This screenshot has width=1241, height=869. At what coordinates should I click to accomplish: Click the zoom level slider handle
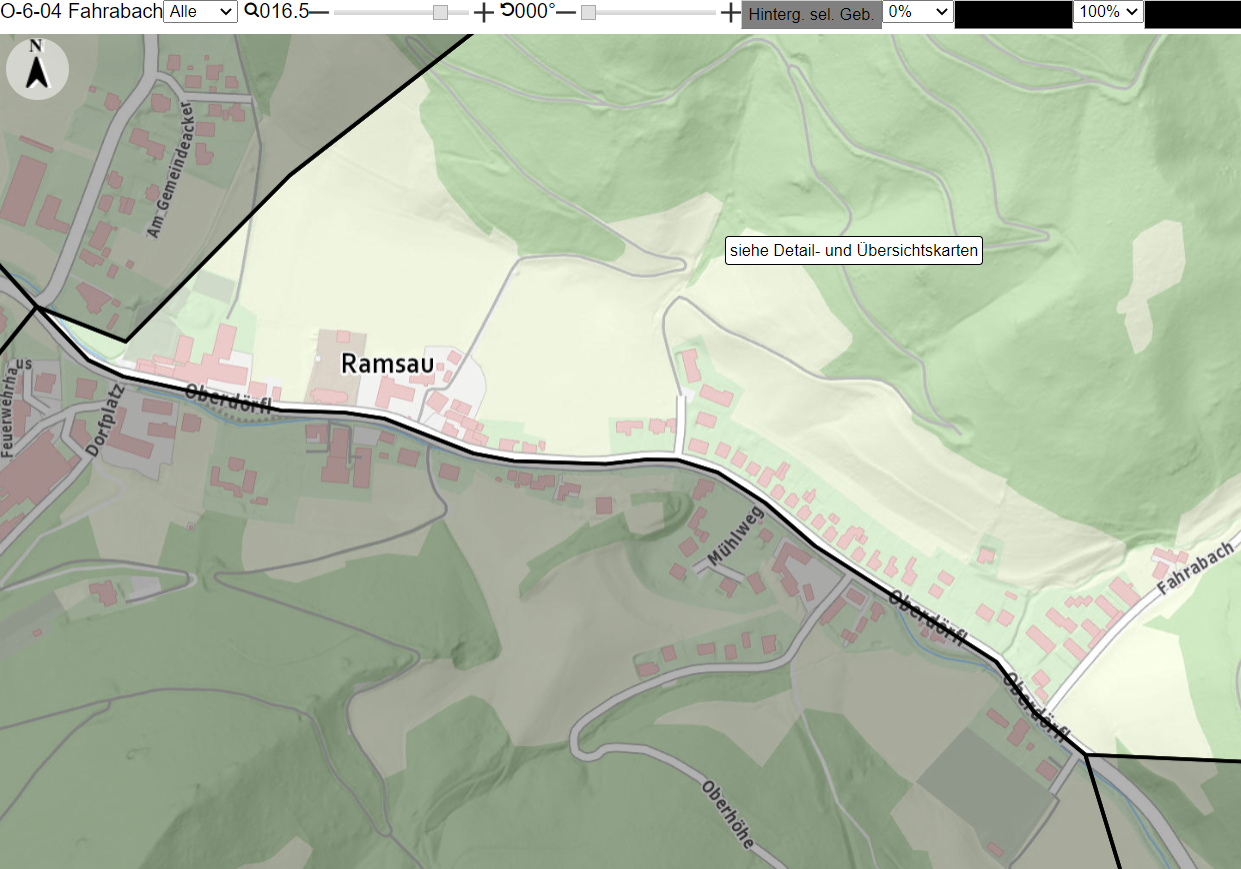pyautogui.click(x=440, y=12)
